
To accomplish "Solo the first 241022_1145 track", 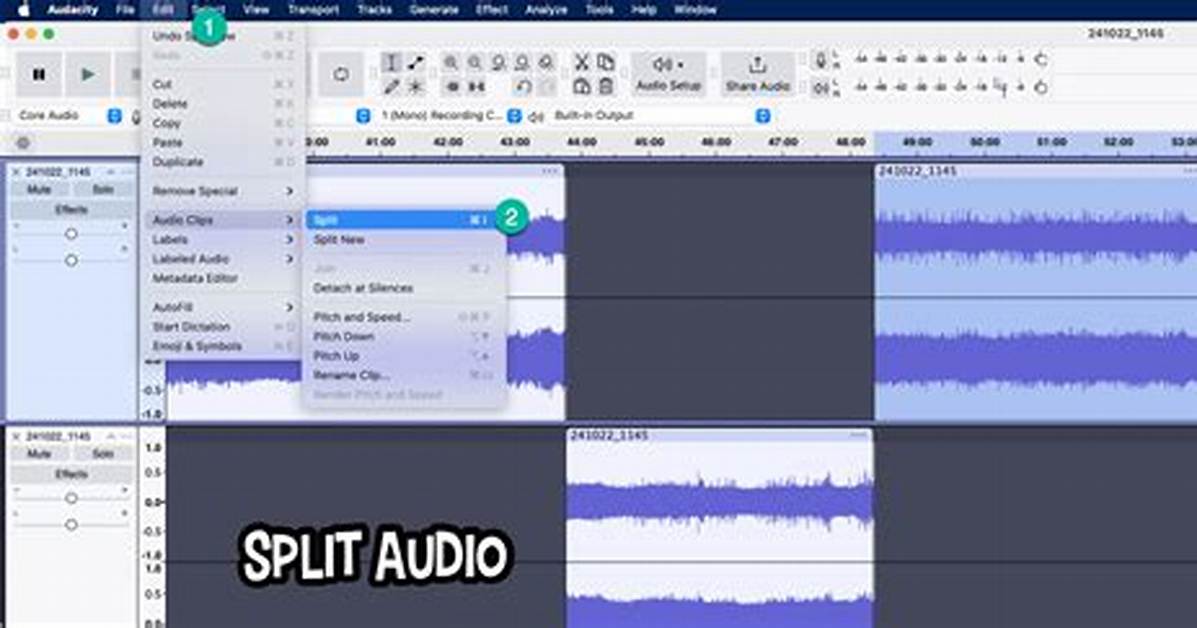I will coord(102,189).
